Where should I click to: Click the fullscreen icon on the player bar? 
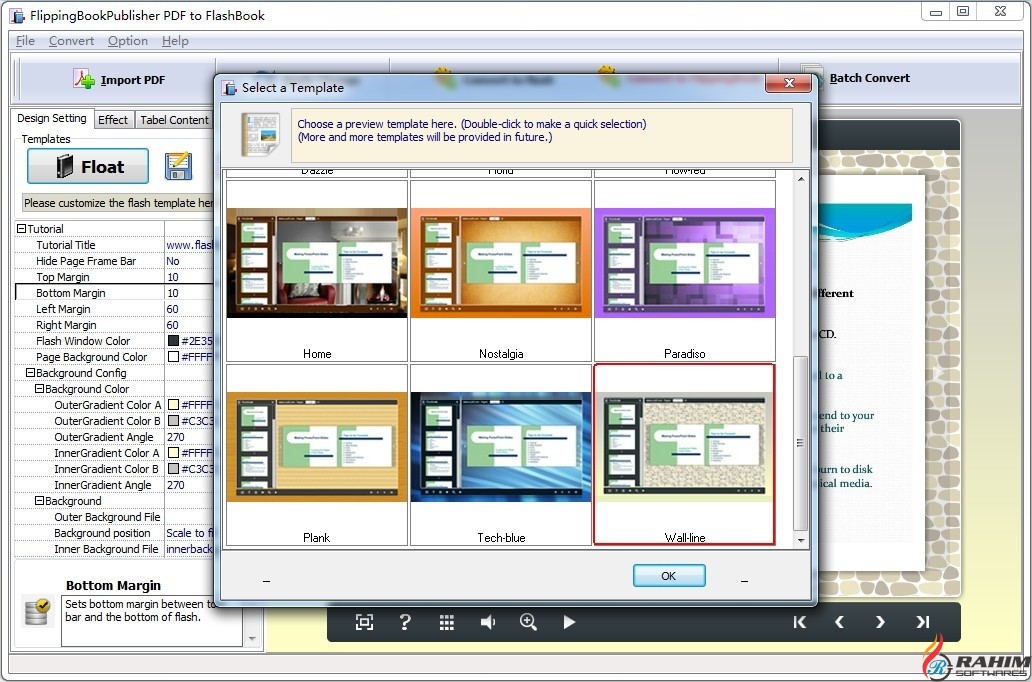point(364,622)
